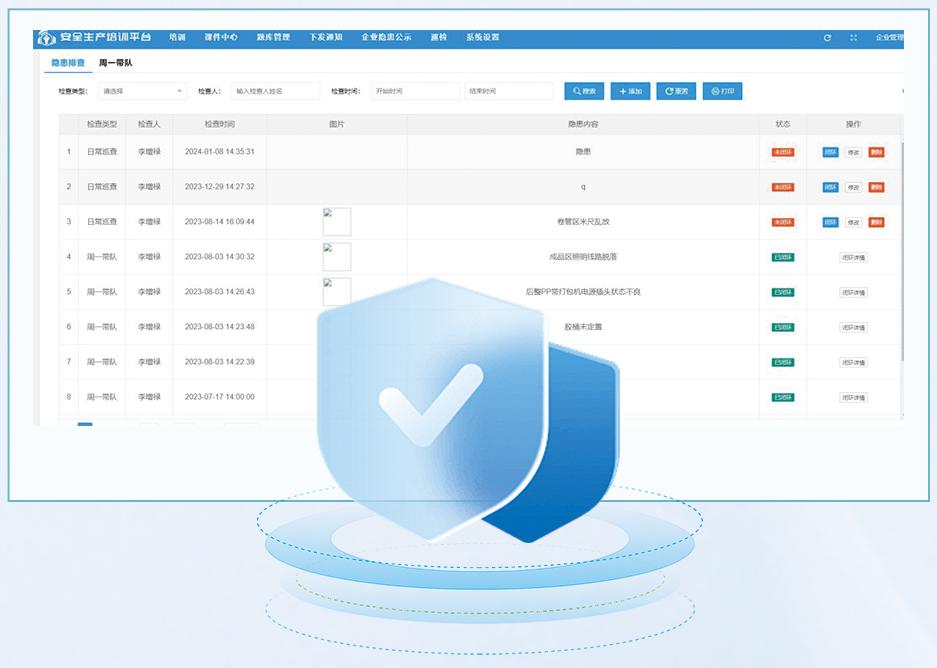Click the refresh icon in the top bar
Screen dimensions: 937x668
[x=827, y=38]
